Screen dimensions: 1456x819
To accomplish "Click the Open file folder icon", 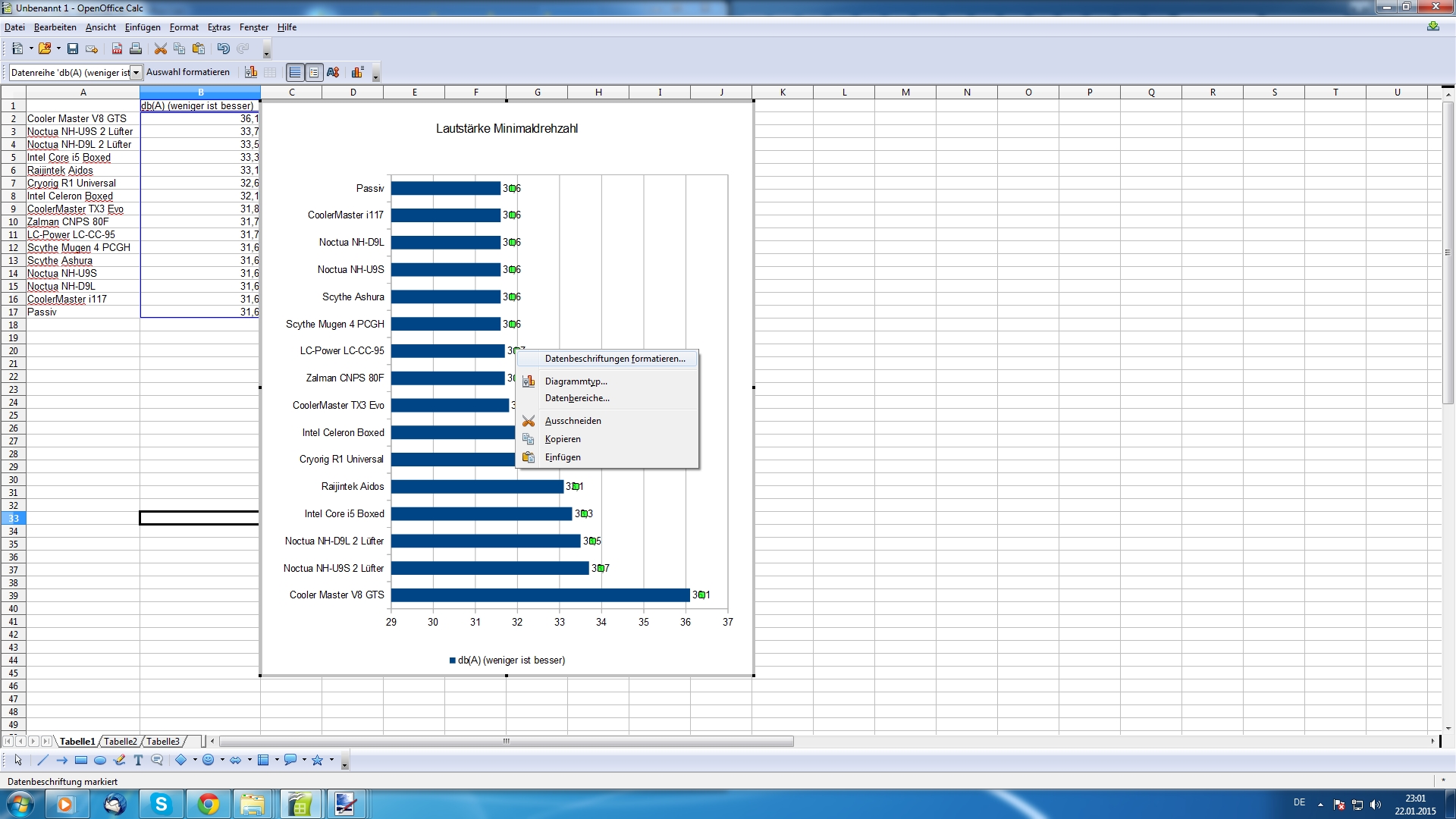I will click(45, 49).
